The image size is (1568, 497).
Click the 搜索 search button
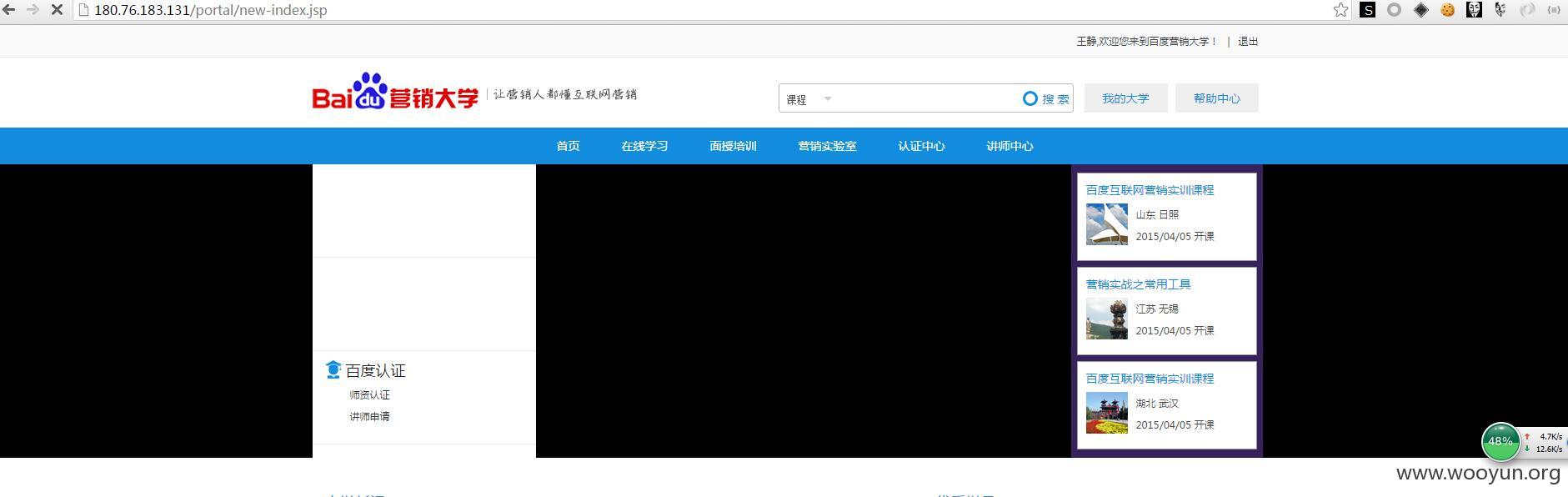click(1046, 98)
